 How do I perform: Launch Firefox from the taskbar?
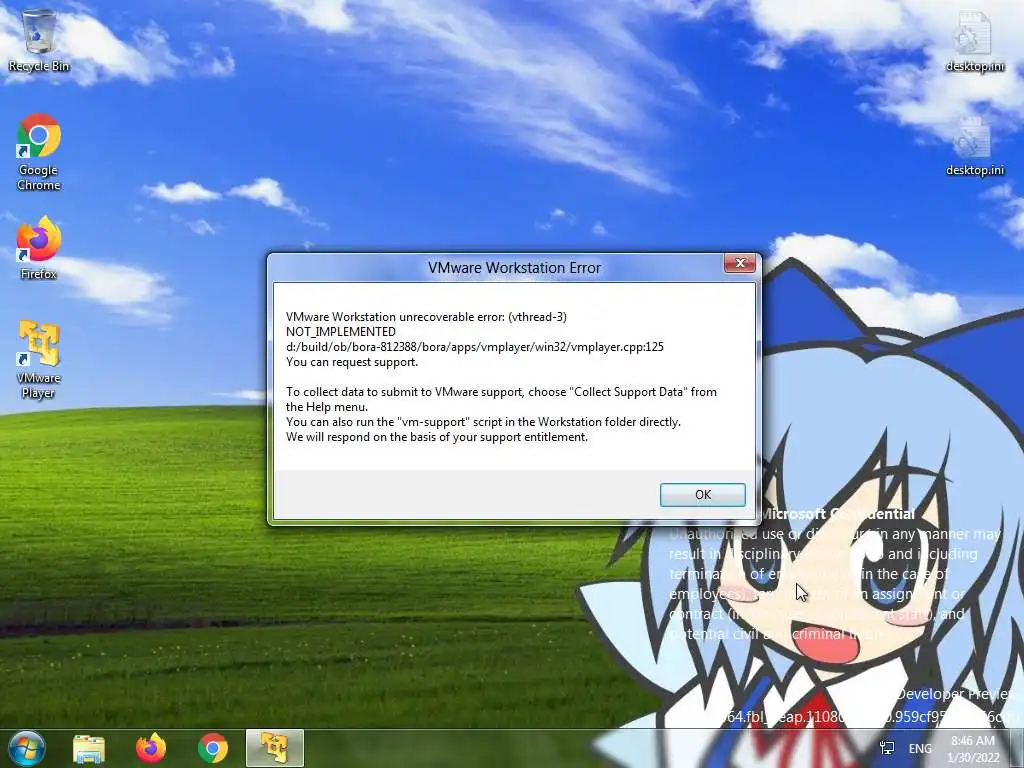[x=151, y=748]
